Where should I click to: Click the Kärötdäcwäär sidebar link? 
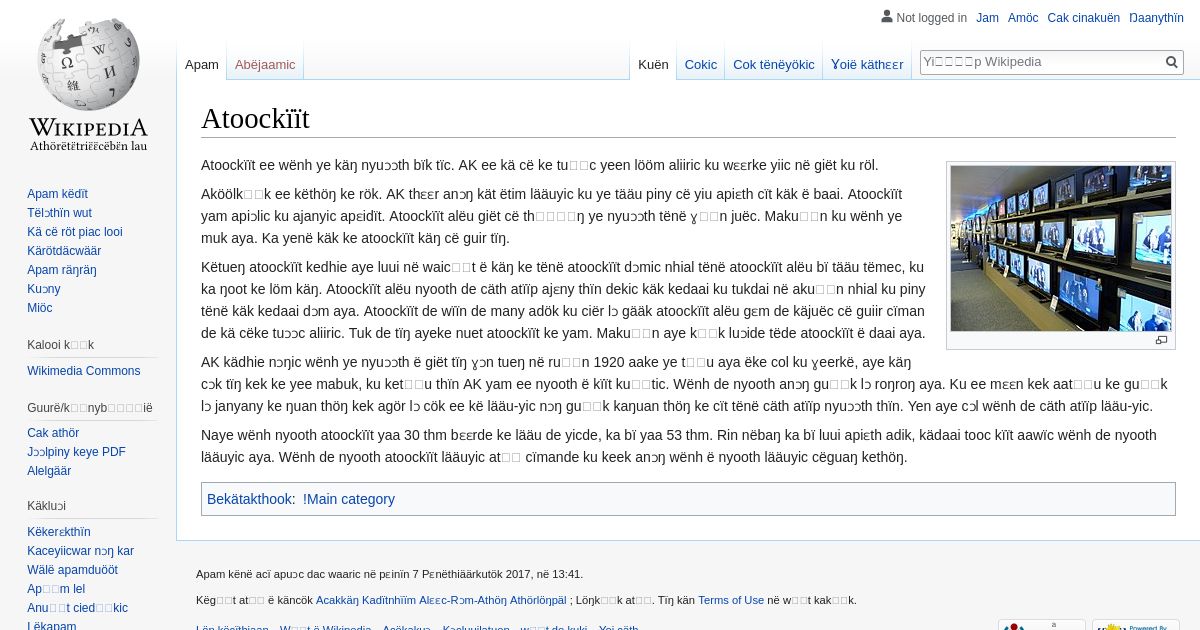64,251
